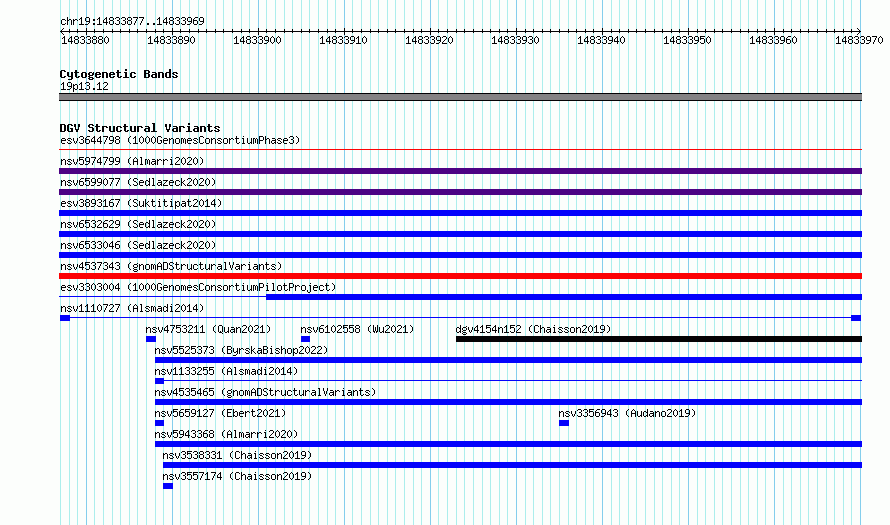Click the small blue nsv5659127 marker
Viewport: 890px width, 525px height.
159,423
